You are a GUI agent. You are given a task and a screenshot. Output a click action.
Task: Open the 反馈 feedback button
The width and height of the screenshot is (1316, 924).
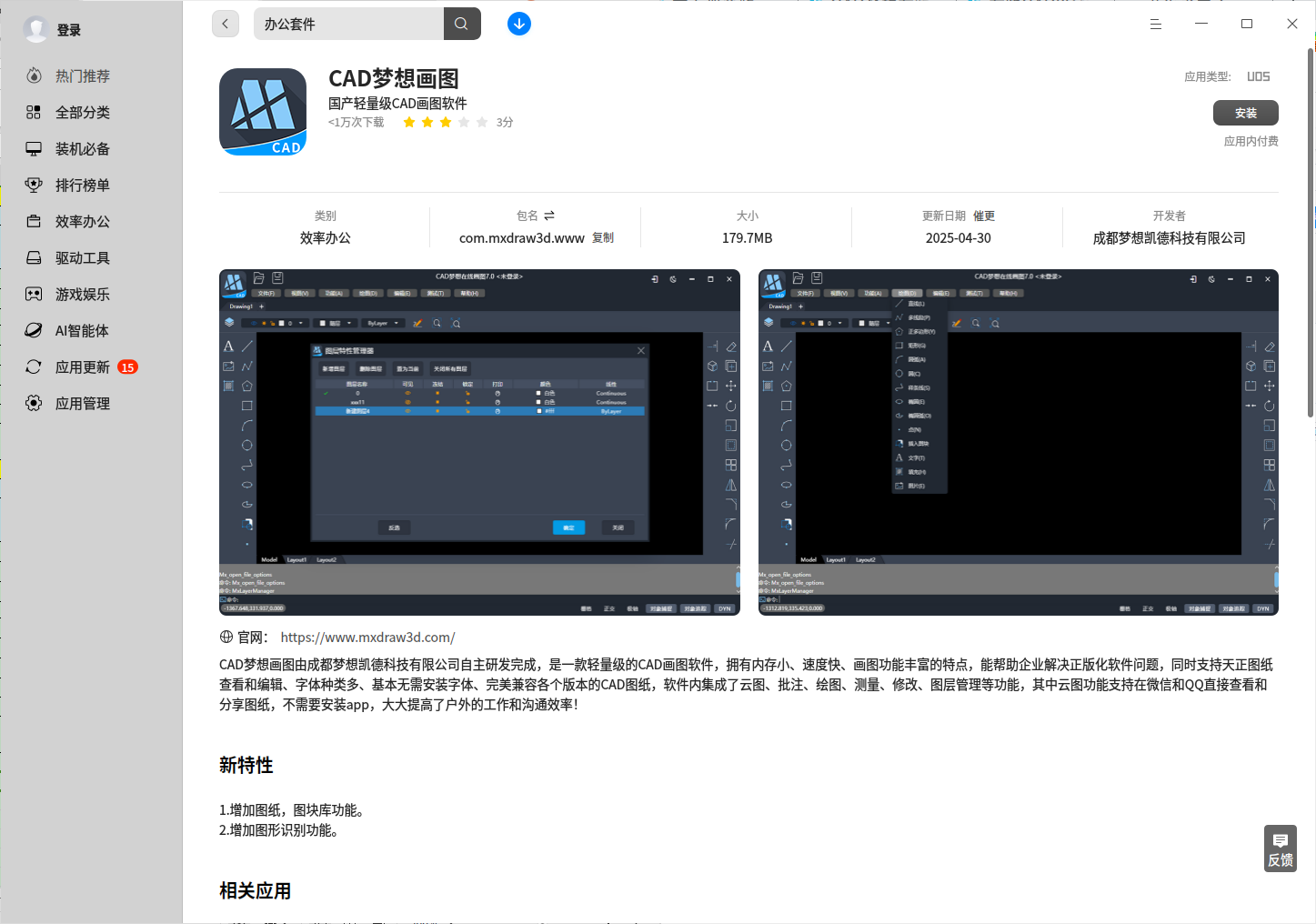tap(1281, 849)
